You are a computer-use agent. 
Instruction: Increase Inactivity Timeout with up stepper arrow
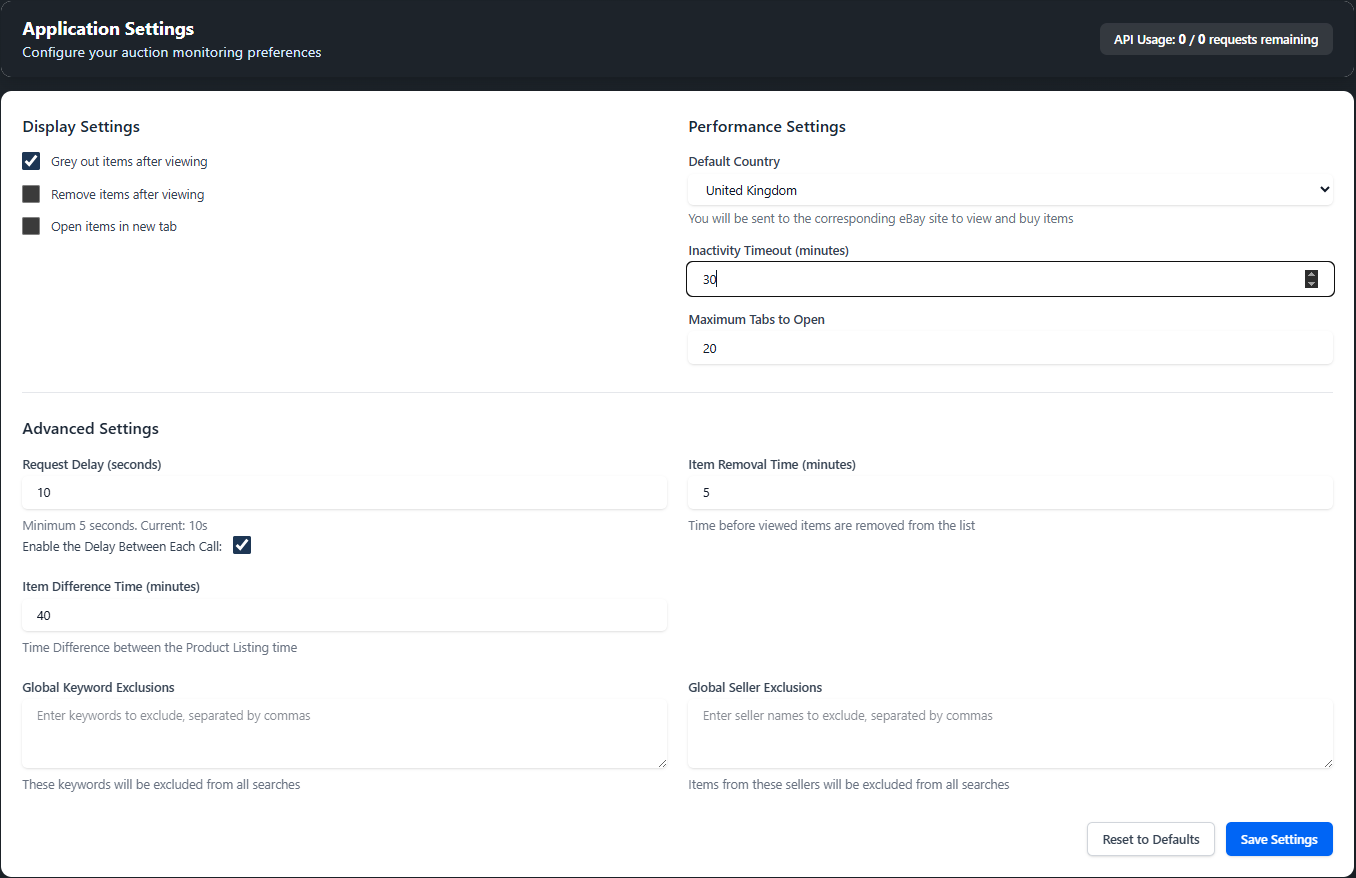[1311, 275]
